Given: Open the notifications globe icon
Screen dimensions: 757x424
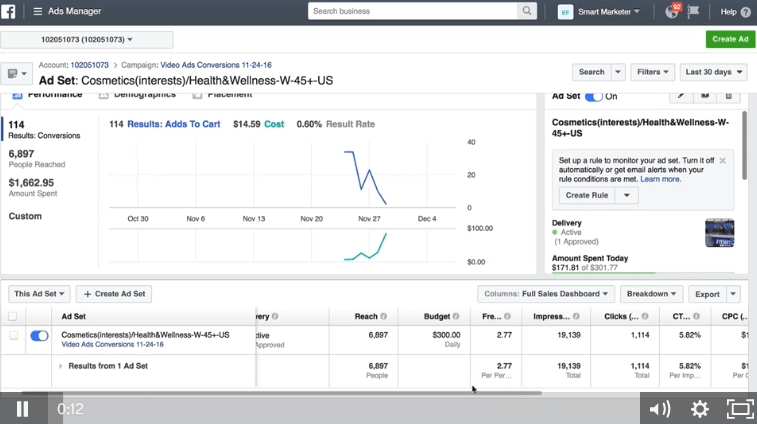Looking at the screenshot, I should (x=672, y=11).
